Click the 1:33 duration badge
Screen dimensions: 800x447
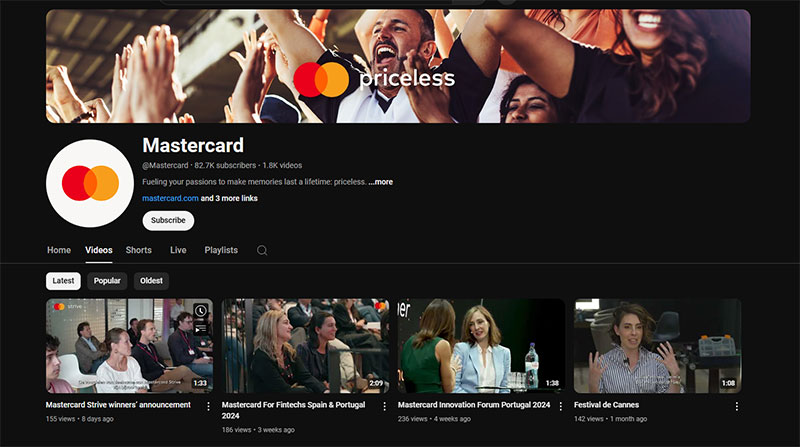pos(200,383)
